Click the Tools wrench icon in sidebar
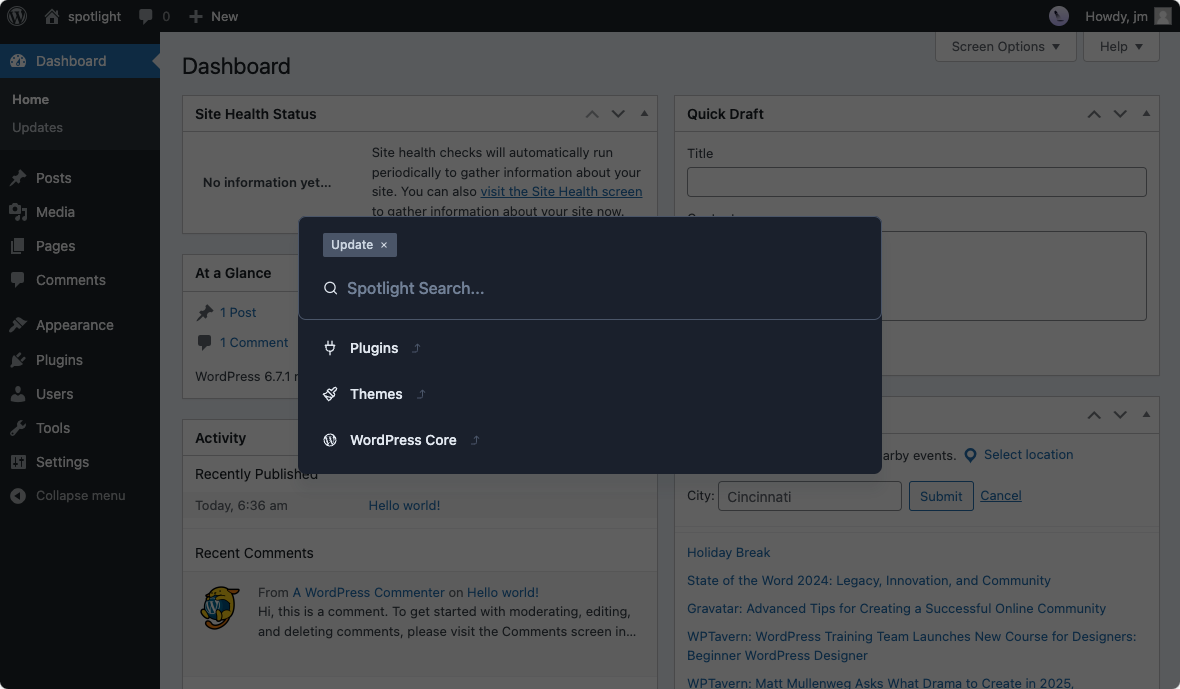The image size is (1180, 689). [x=18, y=428]
